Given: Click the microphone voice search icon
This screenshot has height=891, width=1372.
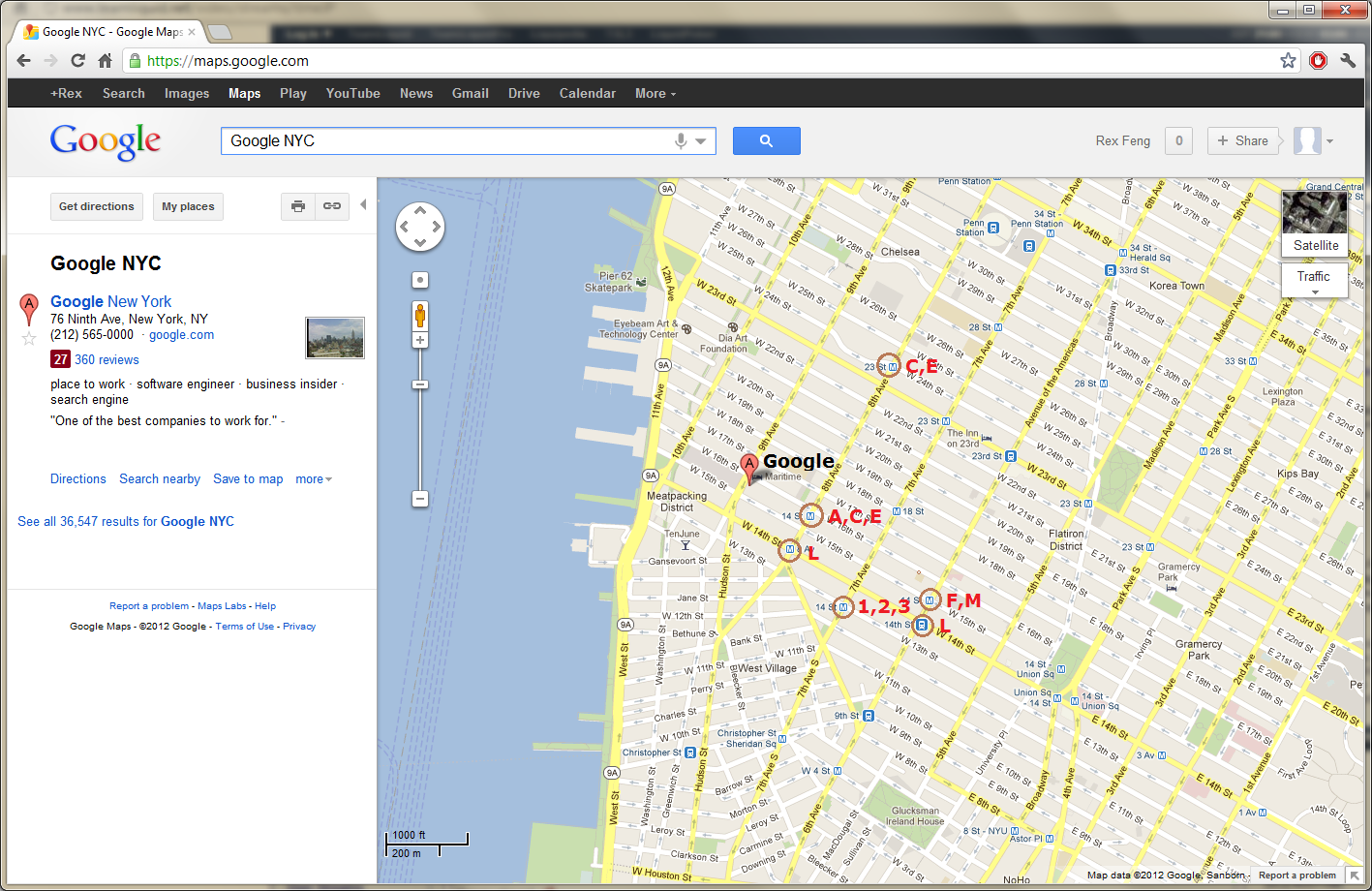Looking at the screenshot, I should pos(681,141).
